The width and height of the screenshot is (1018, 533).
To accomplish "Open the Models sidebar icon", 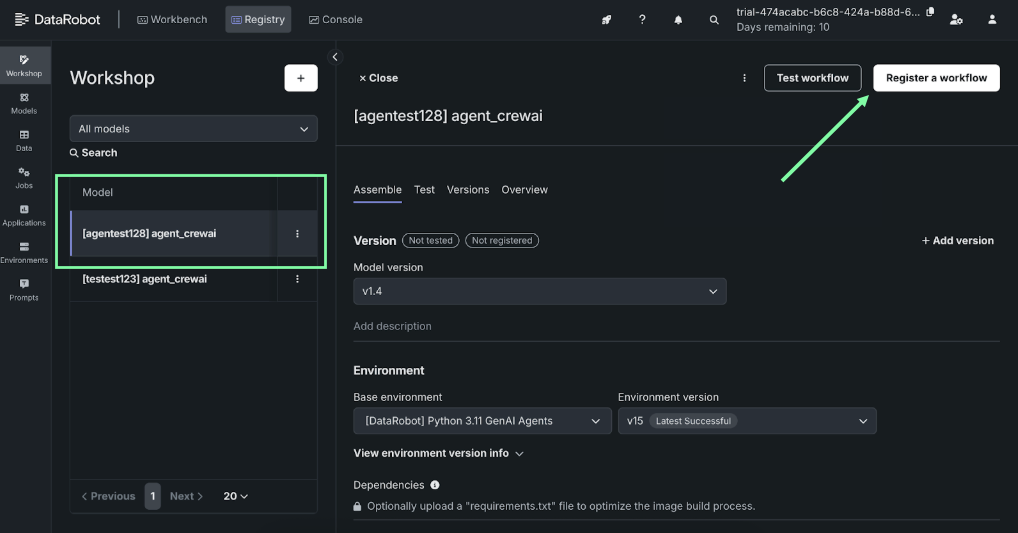I will click(24, 103).
